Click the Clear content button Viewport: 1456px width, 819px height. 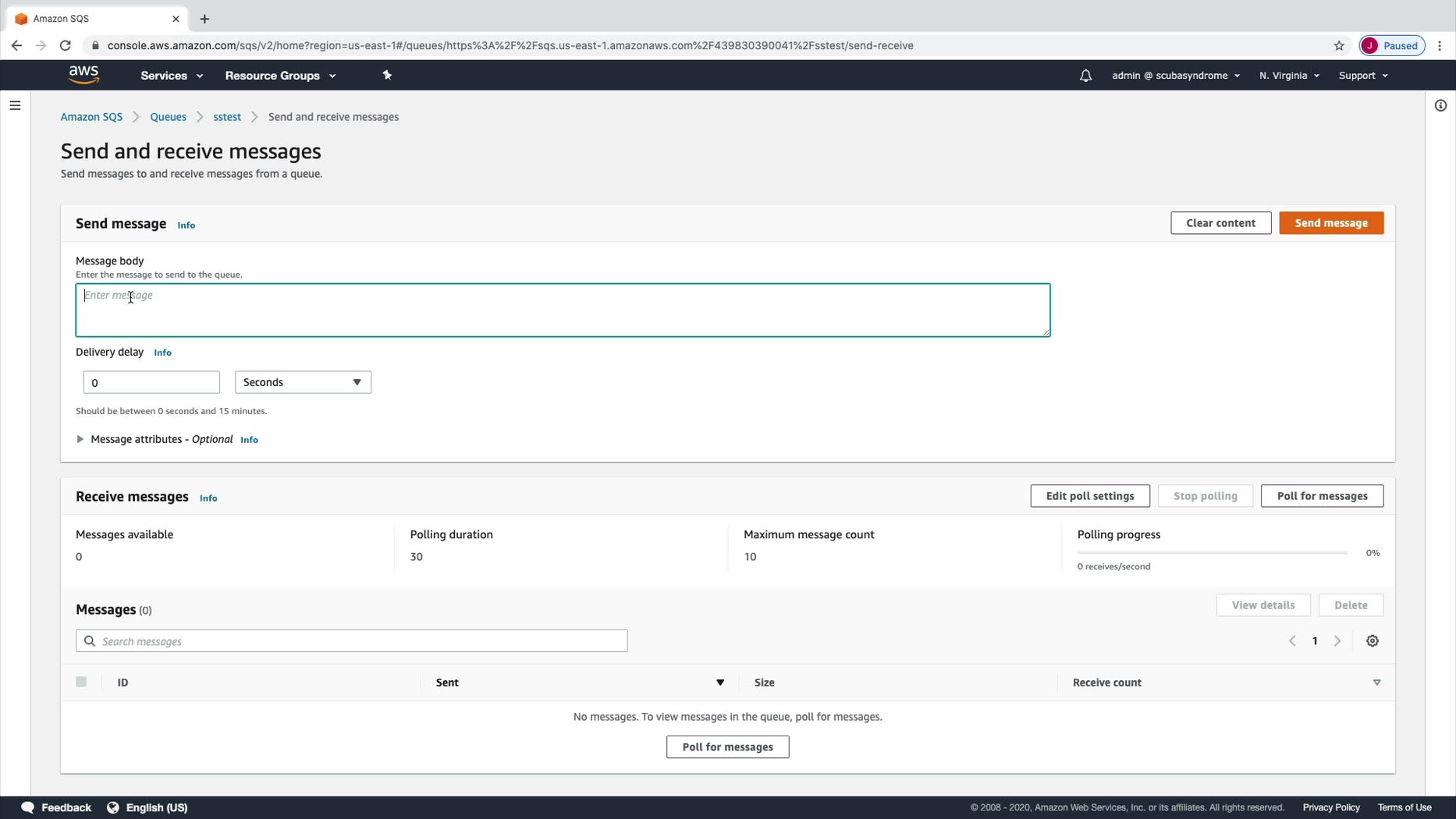click(1220, 223)
